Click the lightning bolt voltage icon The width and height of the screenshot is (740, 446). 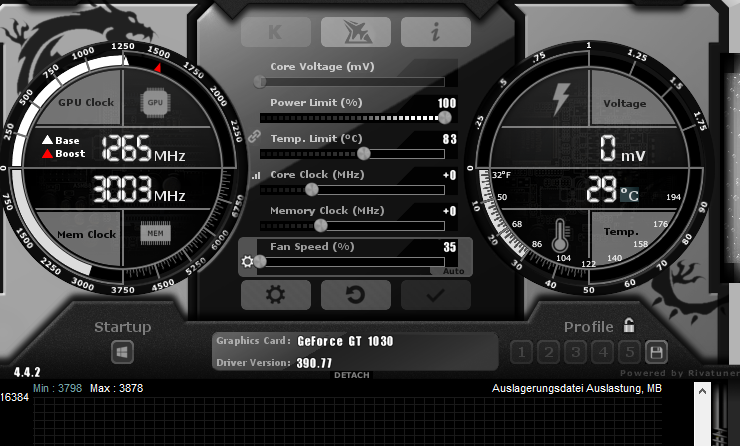[x=561, y=99]
